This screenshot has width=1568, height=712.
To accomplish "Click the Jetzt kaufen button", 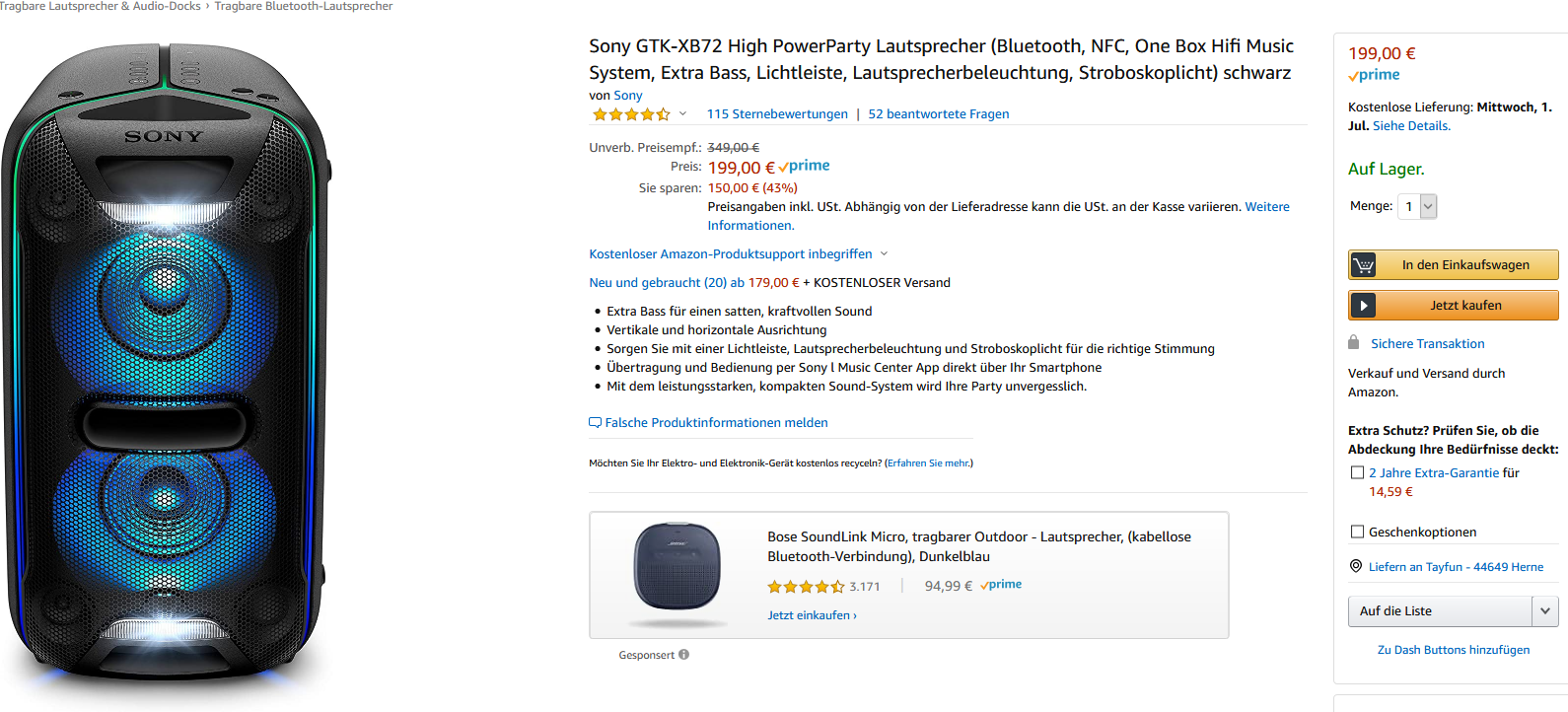I will [1465, 306].
